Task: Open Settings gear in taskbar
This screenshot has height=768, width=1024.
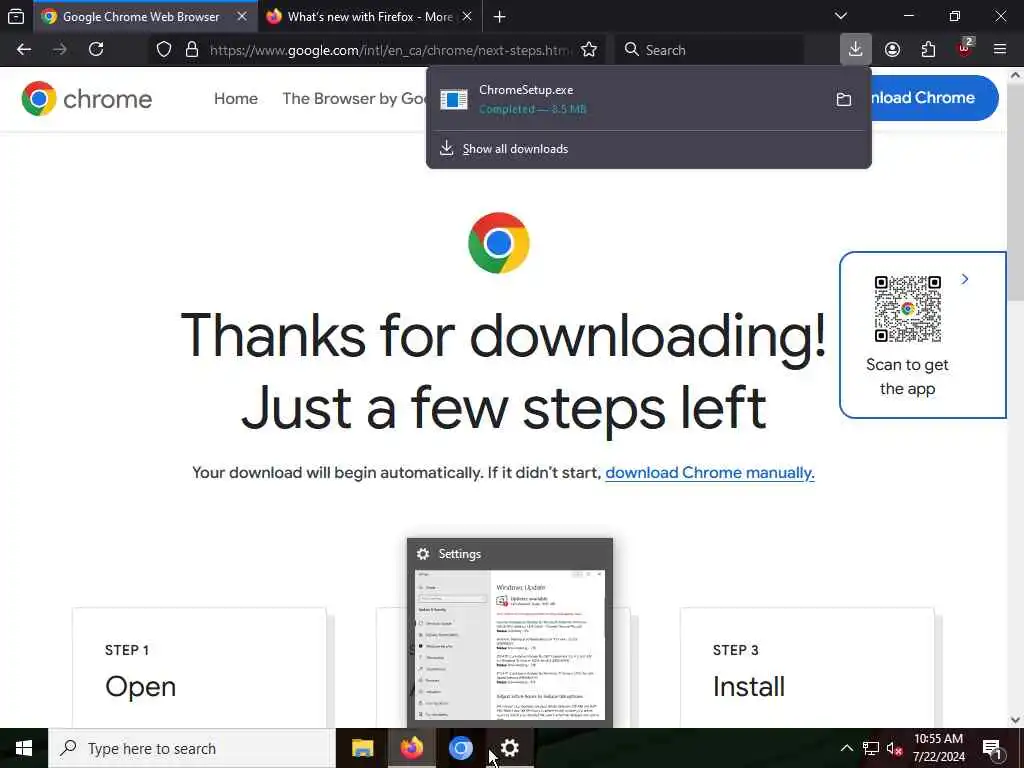Action: (509, 748)
